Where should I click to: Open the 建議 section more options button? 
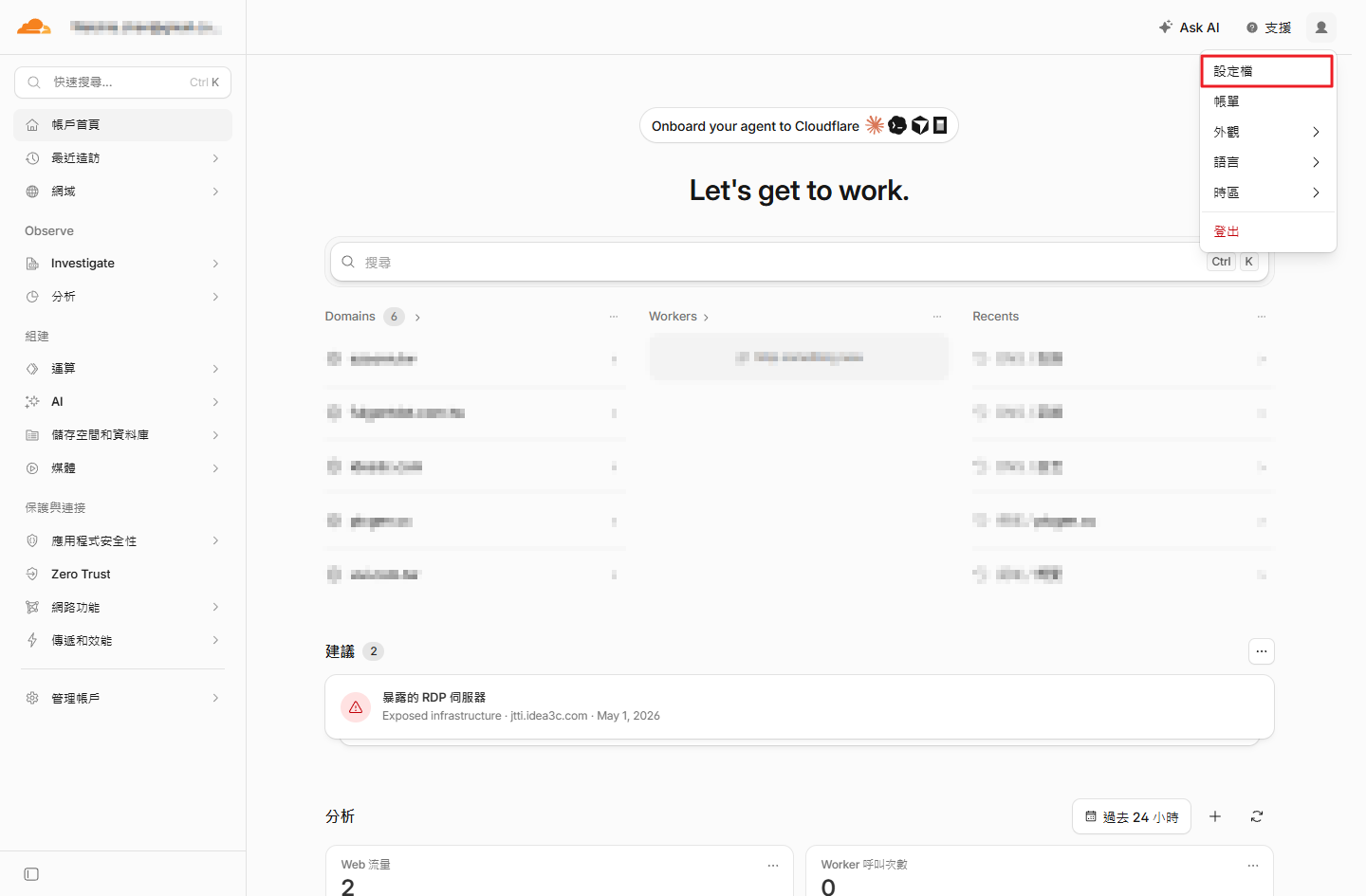pos(1262,651)
